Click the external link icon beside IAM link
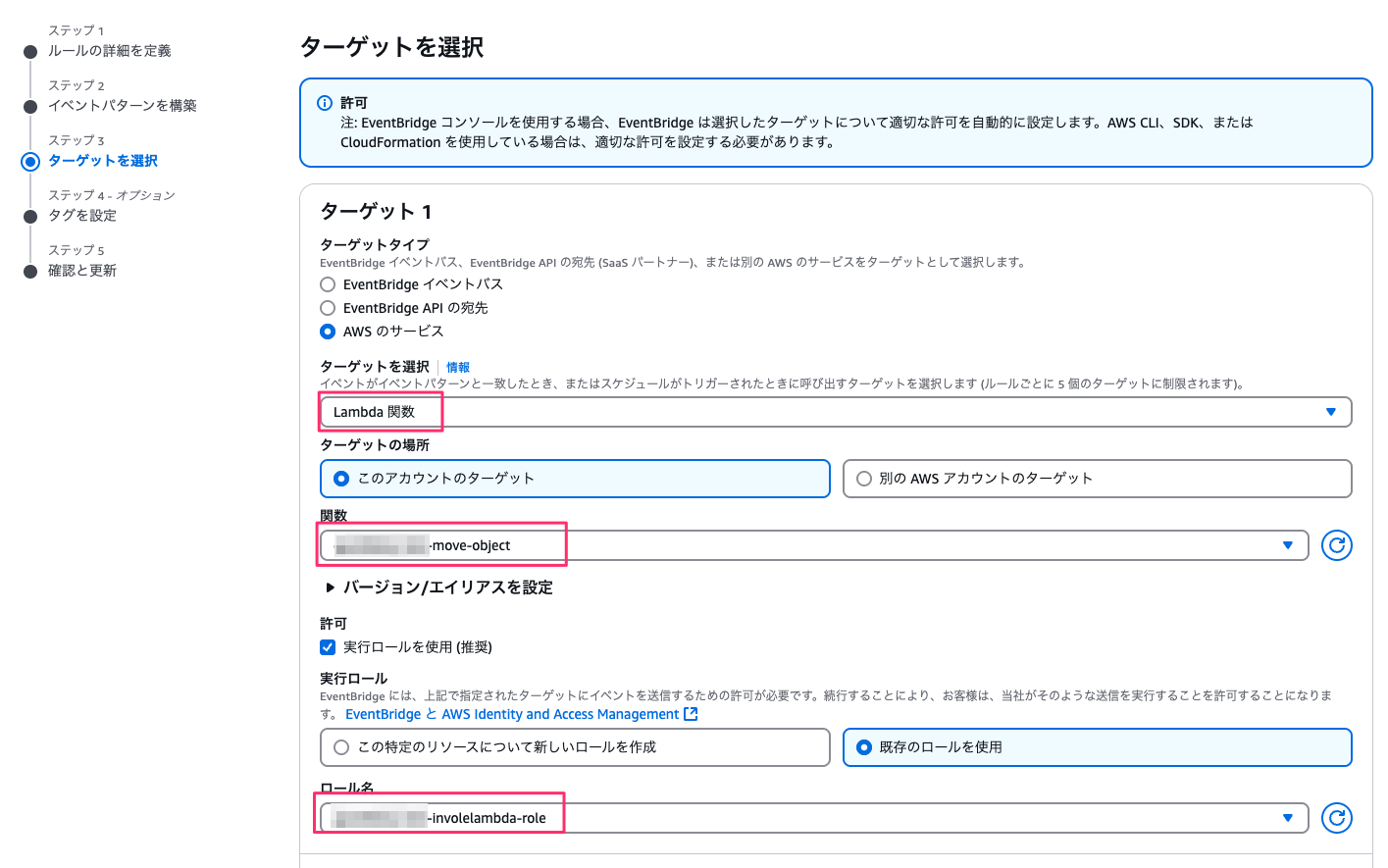This screenshot has width=1388, height=868. coord(691,714)
